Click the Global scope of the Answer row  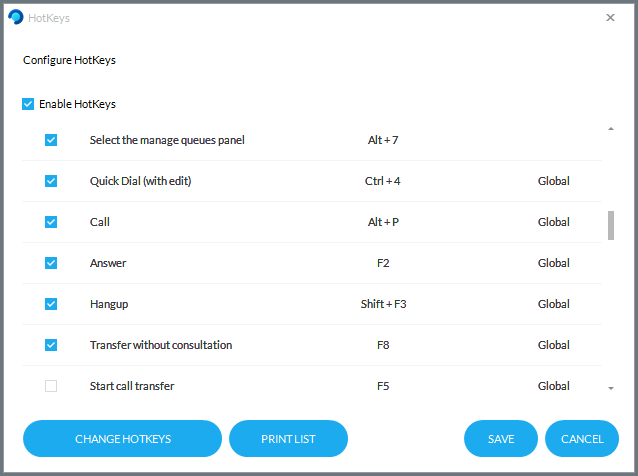click(553, 263)
